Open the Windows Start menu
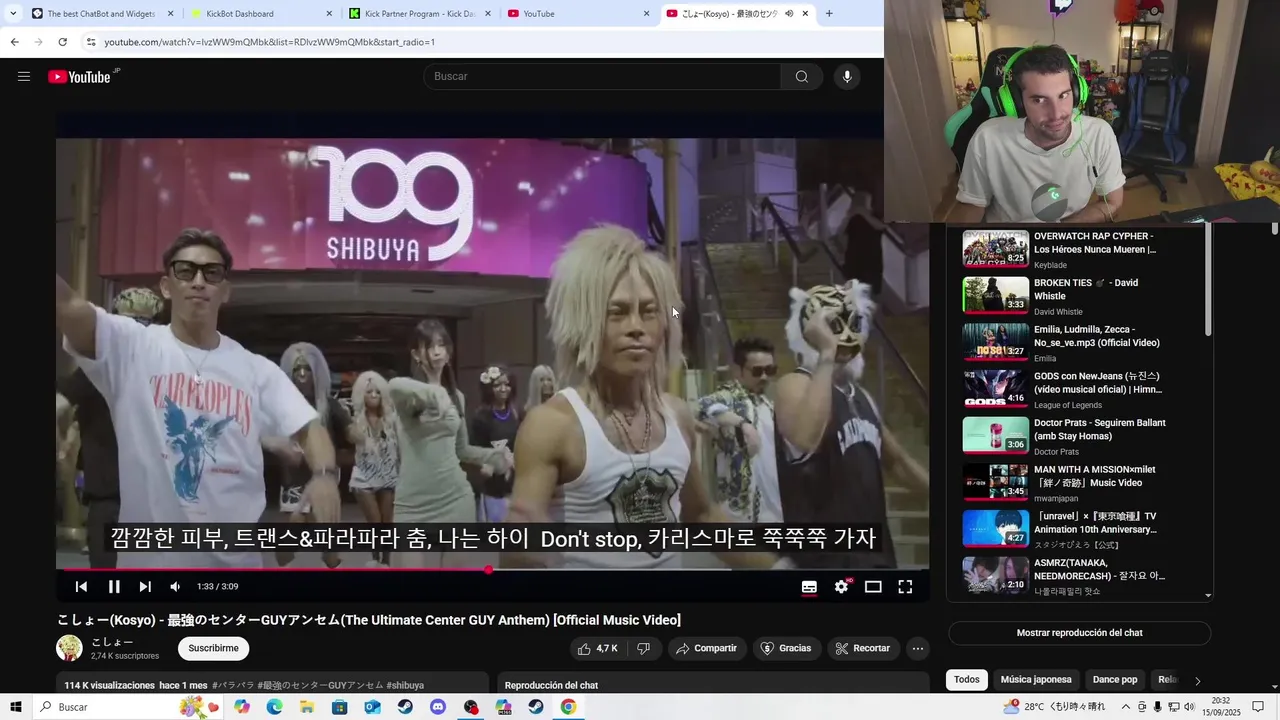This screenshot has height=720, width=1280. 16,707
